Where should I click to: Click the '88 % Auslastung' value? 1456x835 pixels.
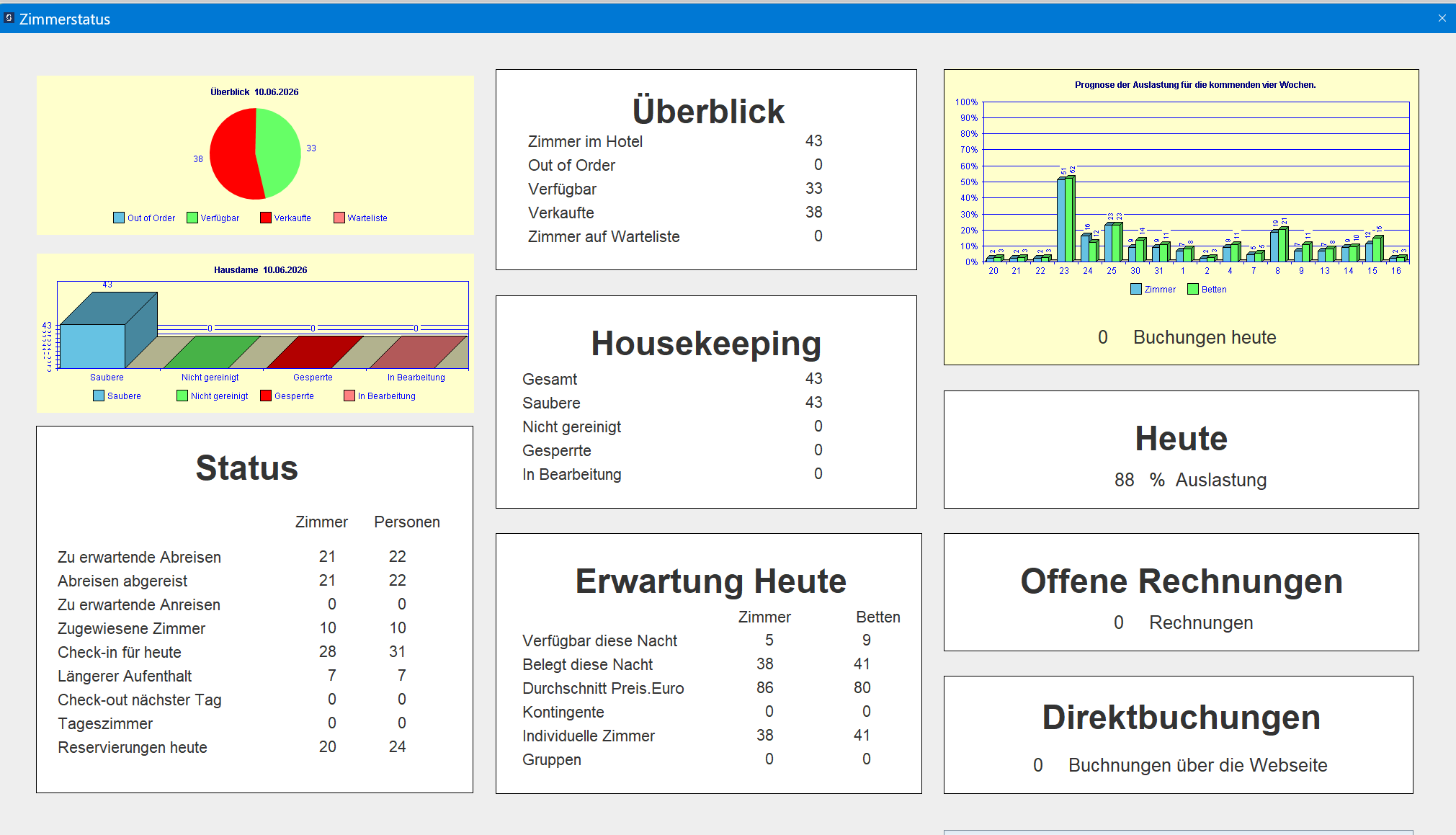[x=1190, y=480]
